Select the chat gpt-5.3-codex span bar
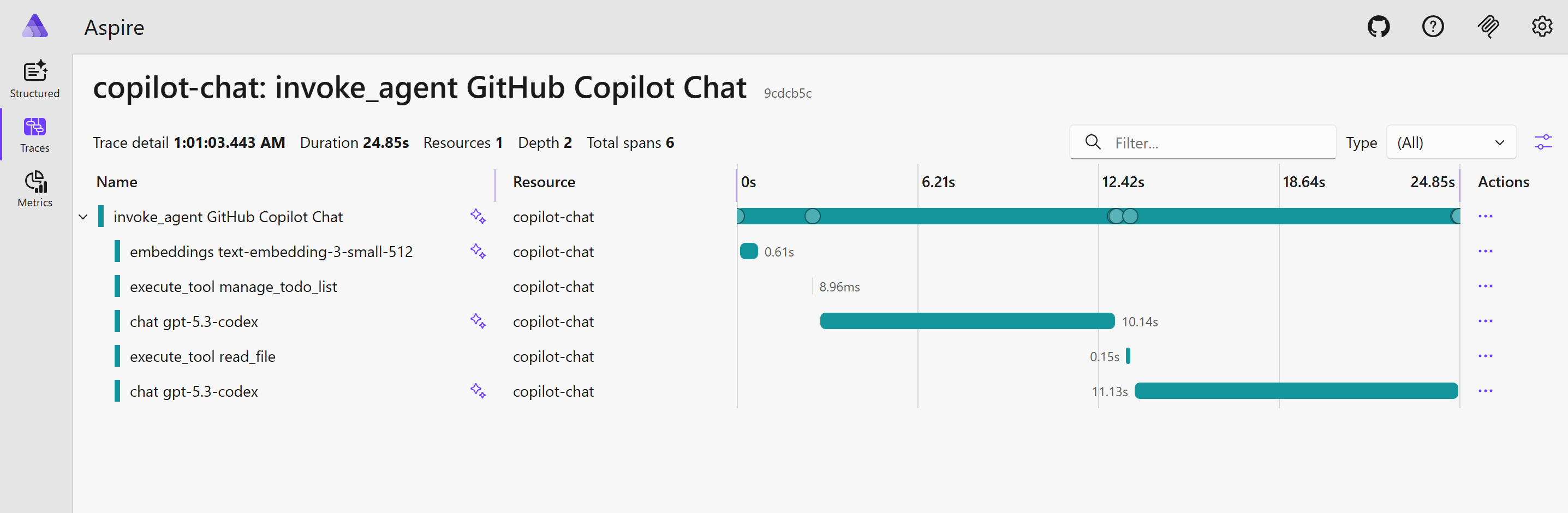 pyautogui.click(x=968, y=321)
